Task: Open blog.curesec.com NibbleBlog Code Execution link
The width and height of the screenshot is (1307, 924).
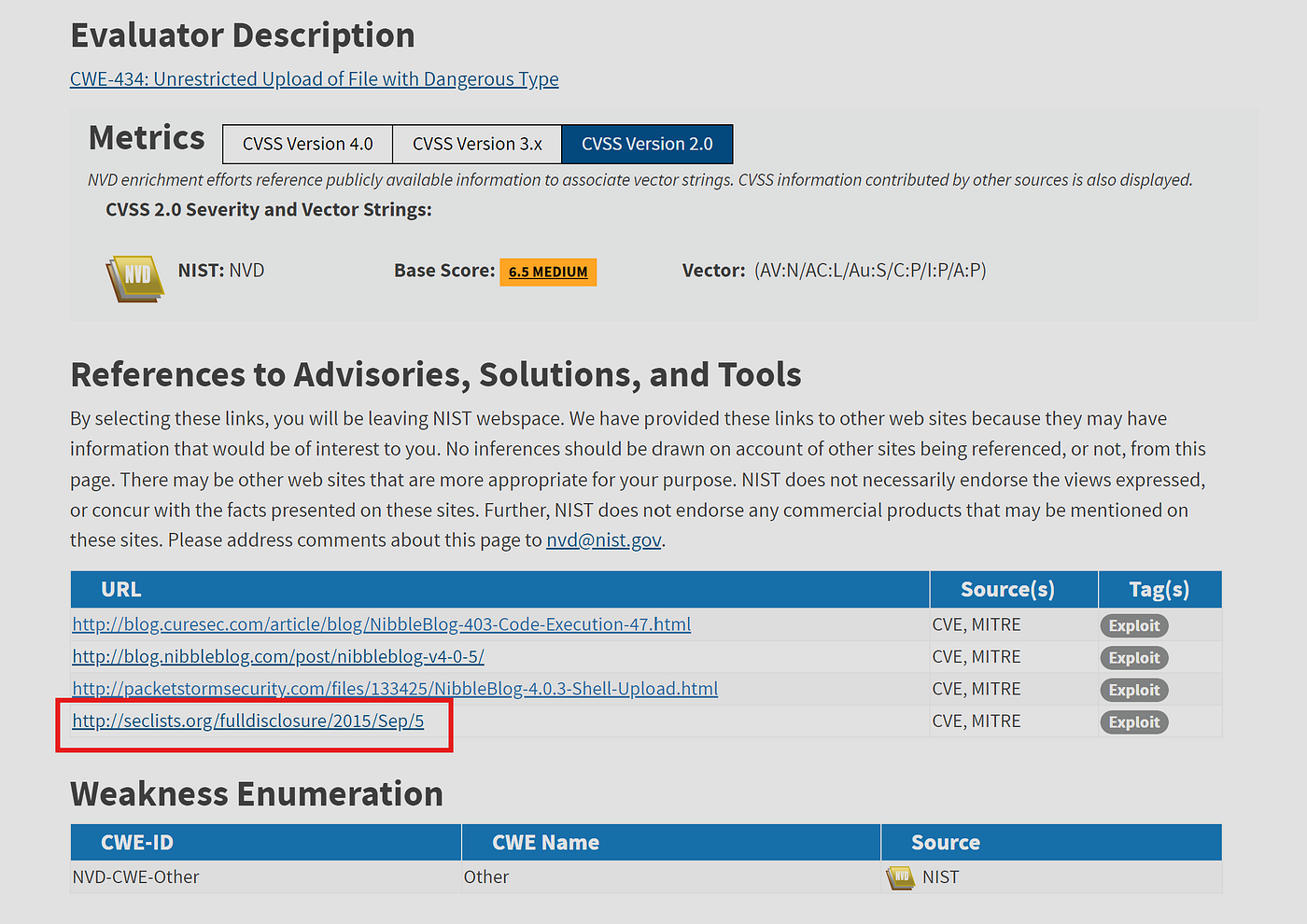Action: [x=382, y=624]
